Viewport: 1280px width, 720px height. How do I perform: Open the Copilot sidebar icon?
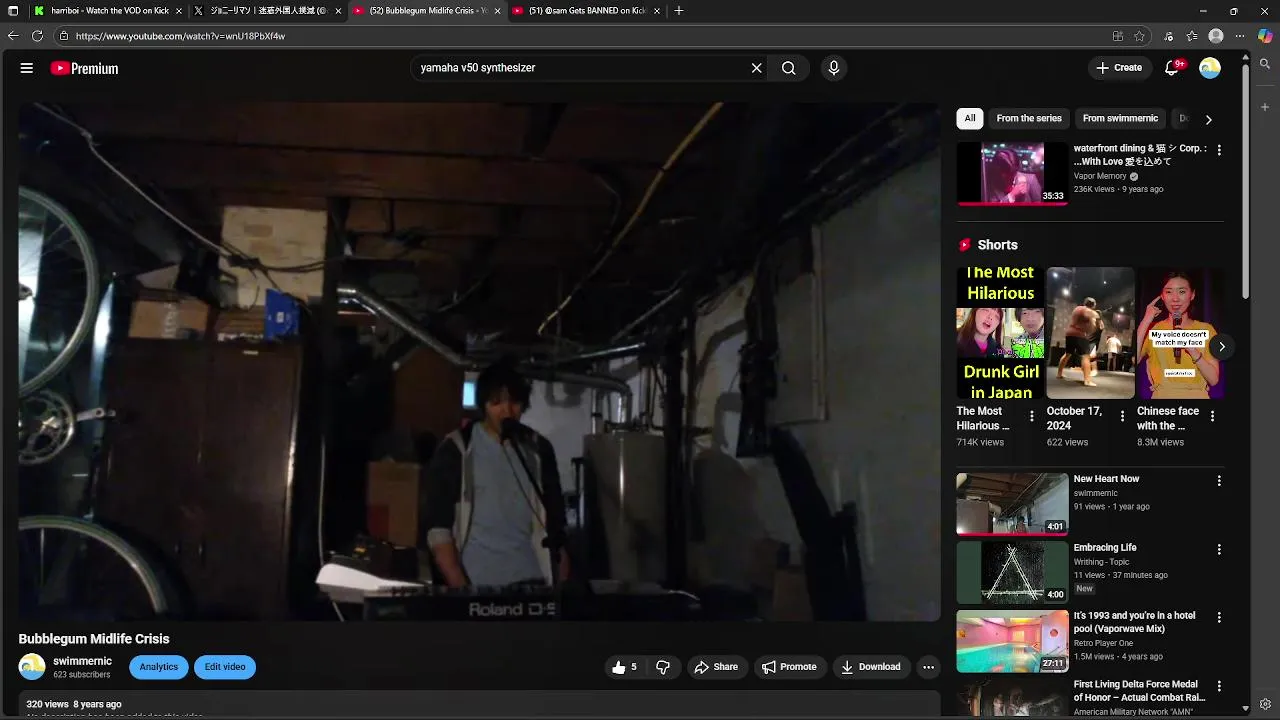pos(1265,36)
